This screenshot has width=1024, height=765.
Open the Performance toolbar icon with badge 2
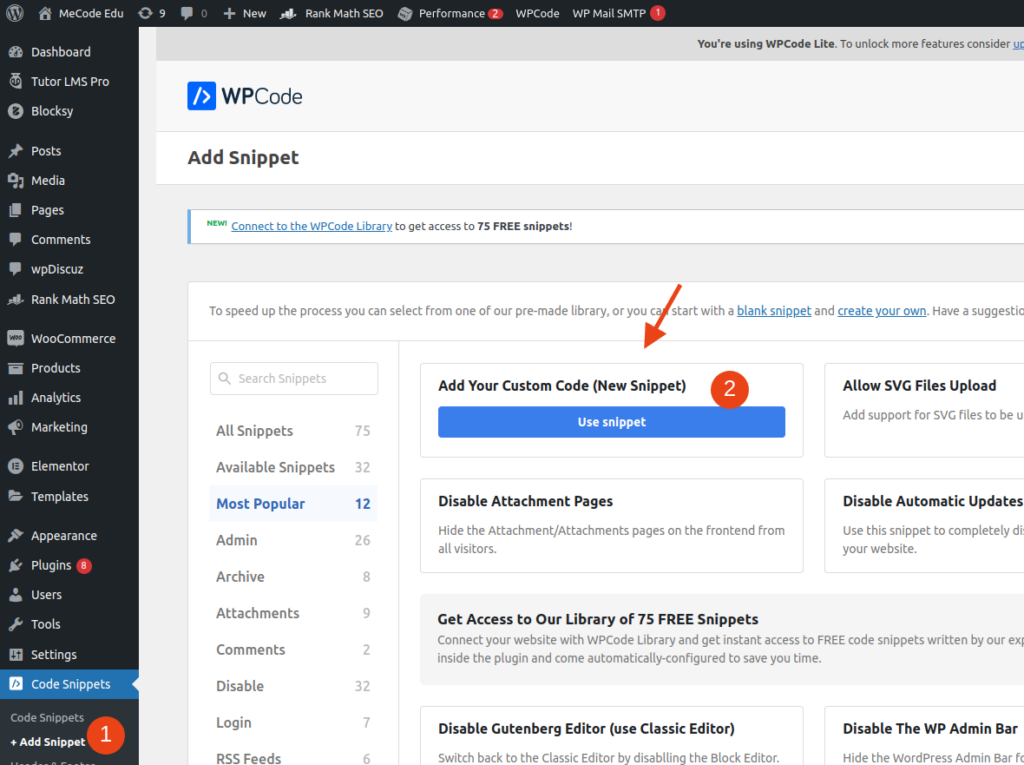tap(450, 13)
